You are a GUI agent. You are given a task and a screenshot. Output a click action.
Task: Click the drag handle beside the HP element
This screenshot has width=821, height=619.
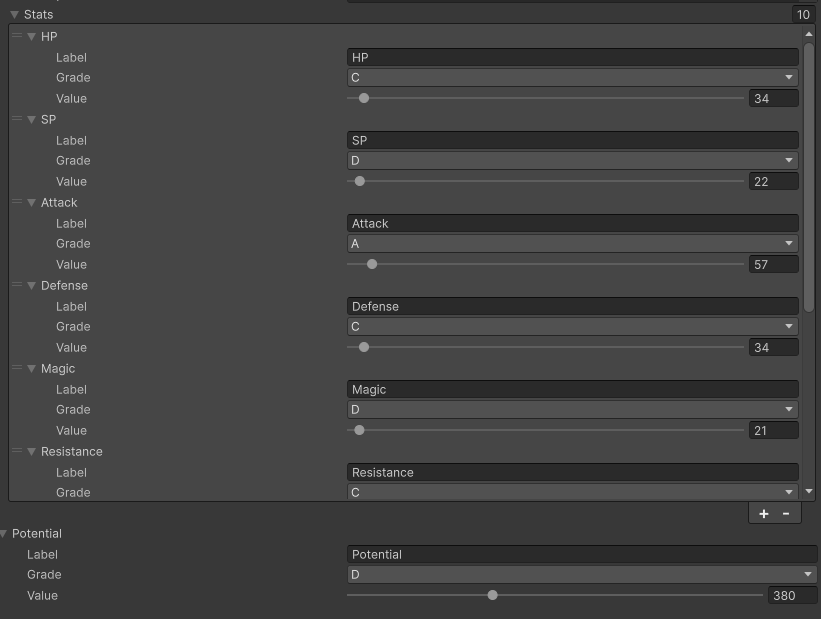tap(17, 36)
